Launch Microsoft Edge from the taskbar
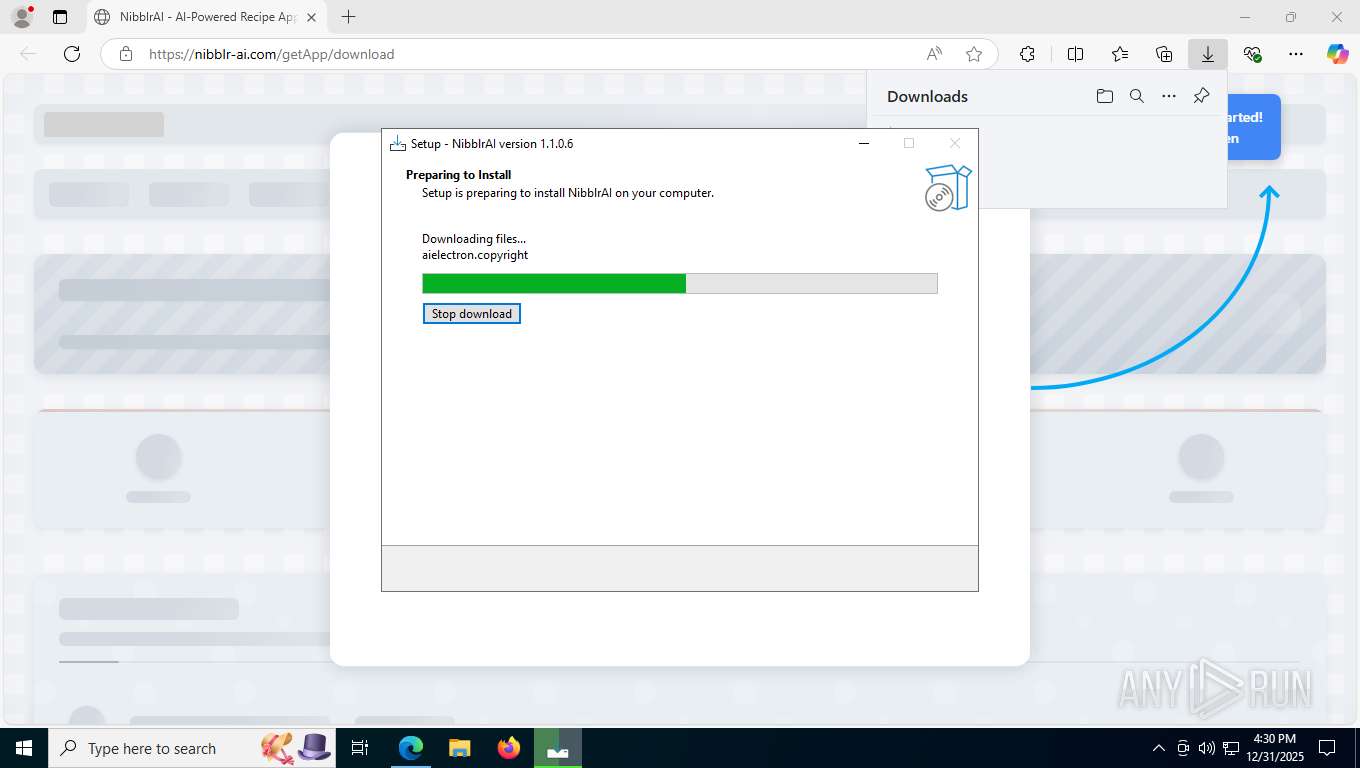Screen dimensions: 1360x768 (x=411, y=748)
